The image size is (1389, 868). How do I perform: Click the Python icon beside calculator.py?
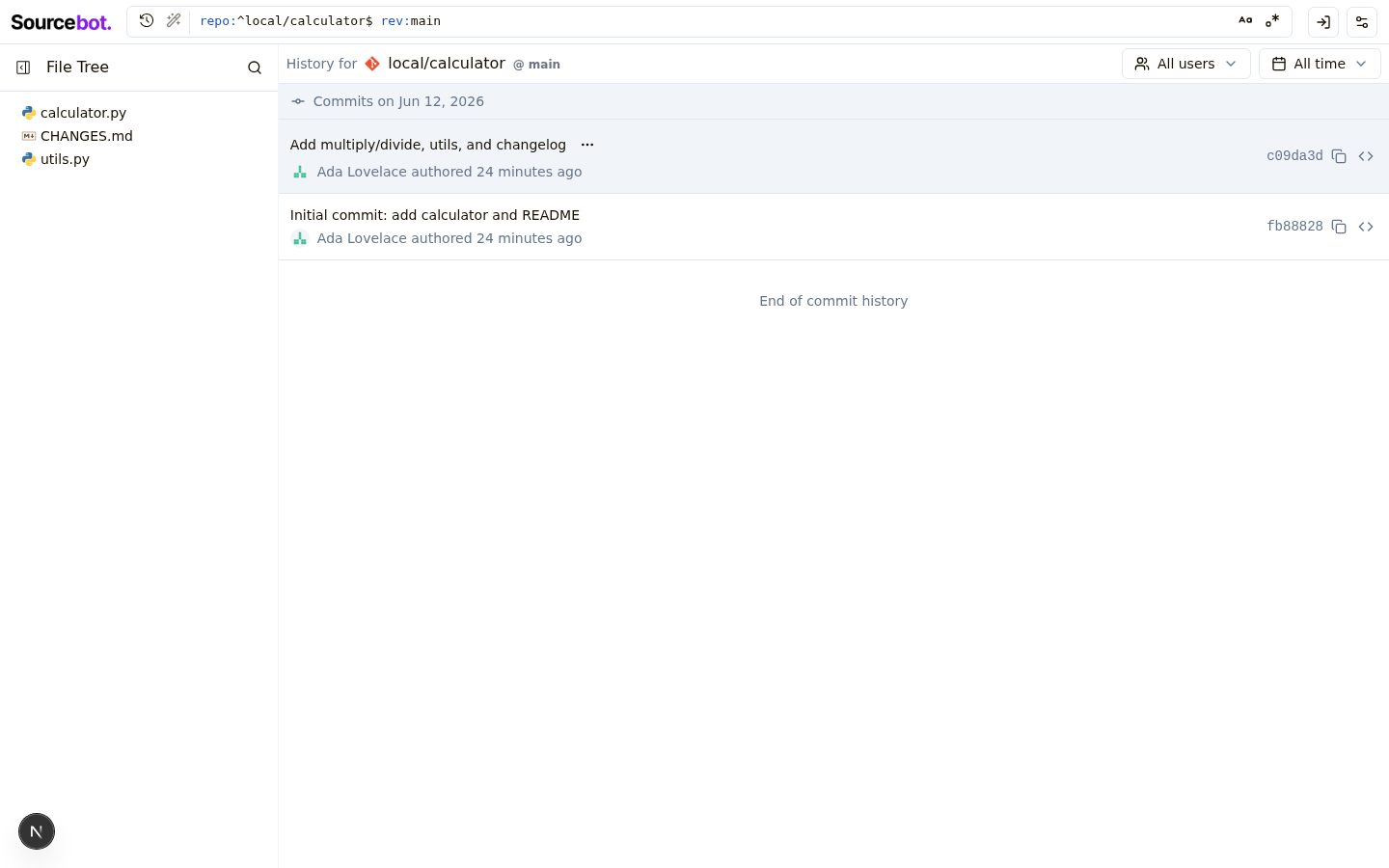(x=29, y=113)
